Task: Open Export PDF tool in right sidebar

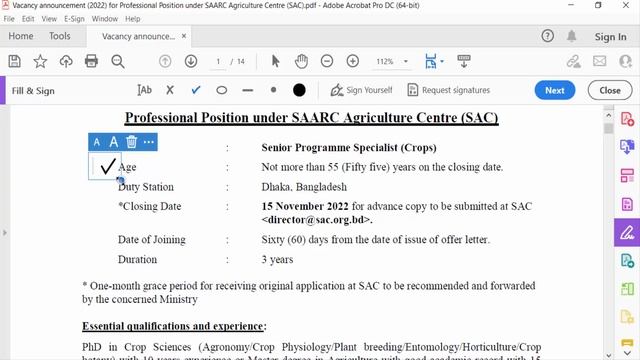Action: click(x=627, y=146)
